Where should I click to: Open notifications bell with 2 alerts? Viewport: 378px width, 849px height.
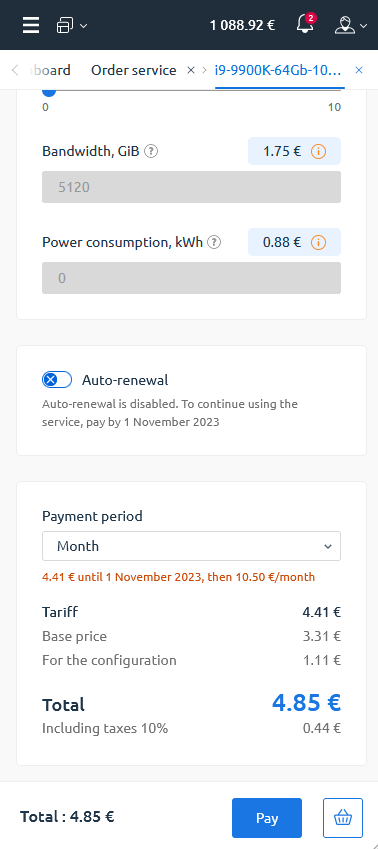coord(305,24)
